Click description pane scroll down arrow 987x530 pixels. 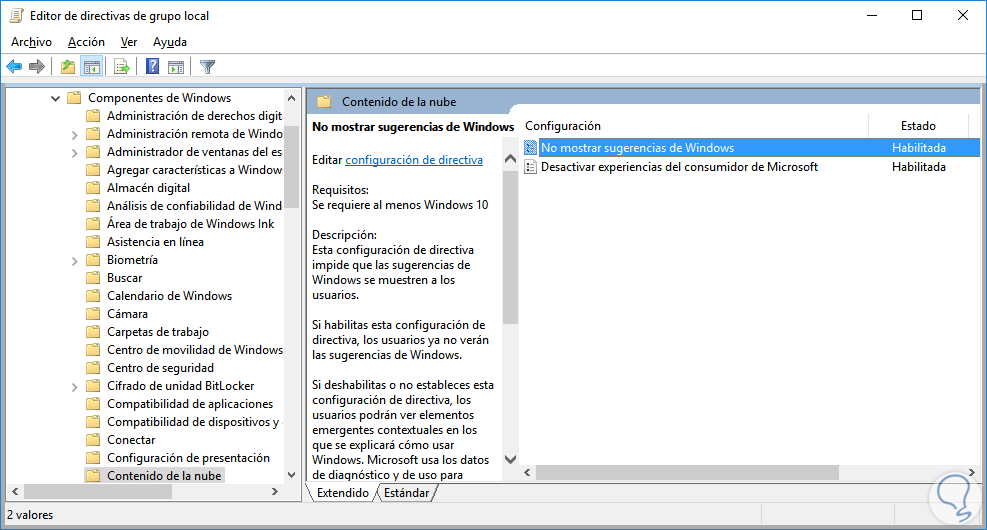[x=510, y=460]
